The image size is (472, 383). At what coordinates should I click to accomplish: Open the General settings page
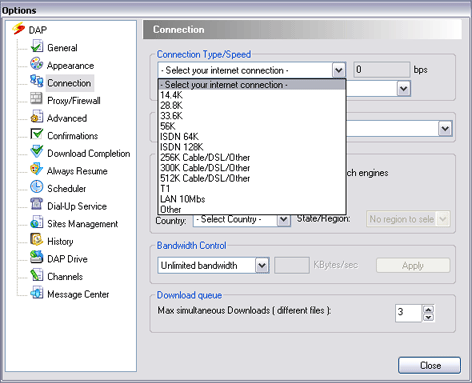tap(62, 48)
